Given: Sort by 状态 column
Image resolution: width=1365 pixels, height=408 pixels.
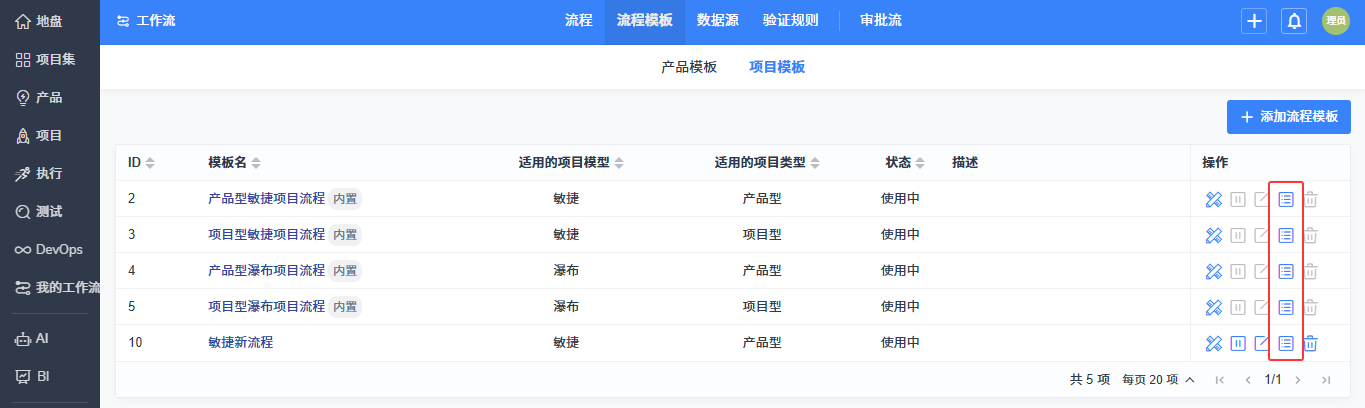Looking at the screenshot, I should tap(905, 163).
